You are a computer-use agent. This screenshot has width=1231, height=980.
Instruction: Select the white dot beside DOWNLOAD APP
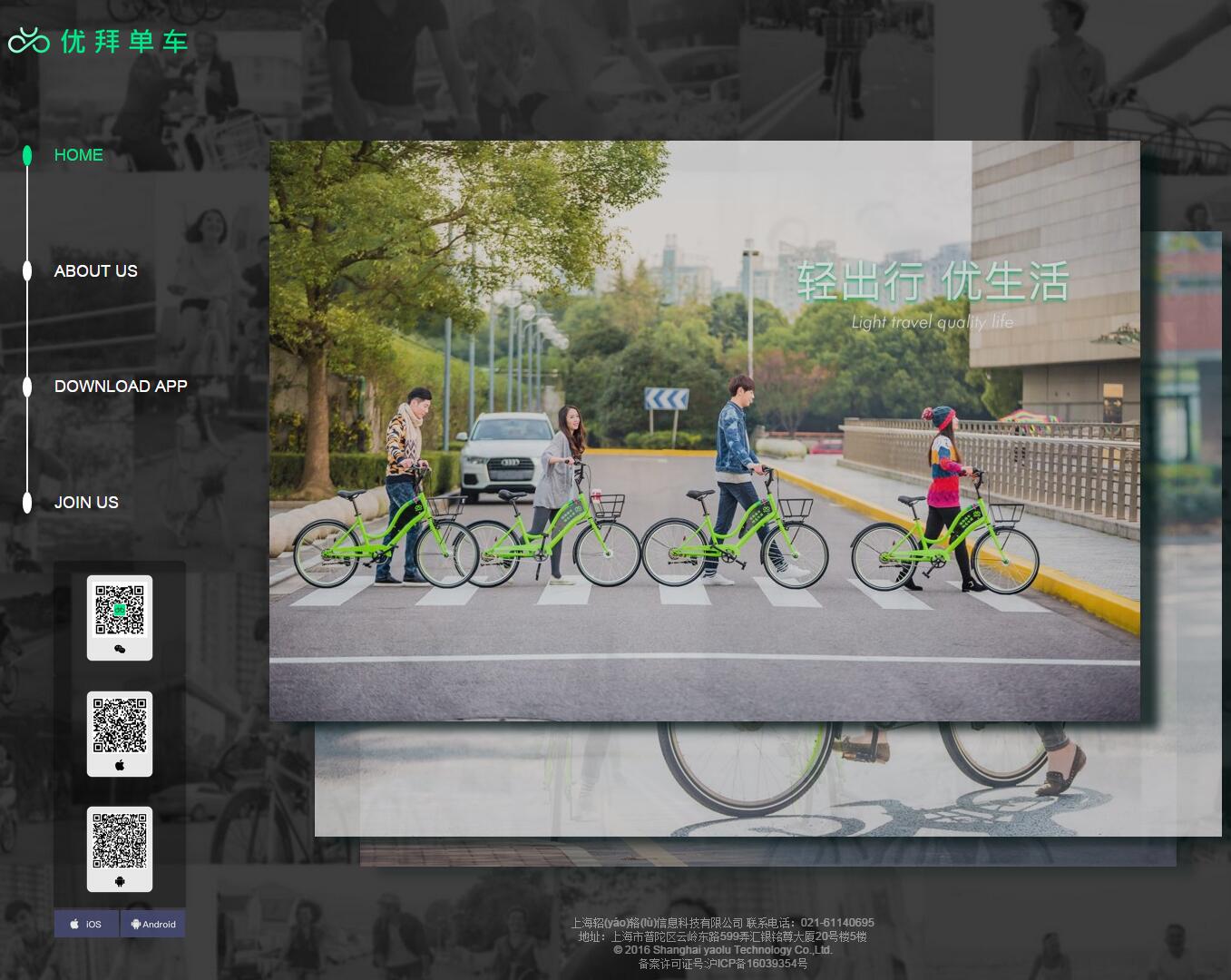click(x=27, y=387)
